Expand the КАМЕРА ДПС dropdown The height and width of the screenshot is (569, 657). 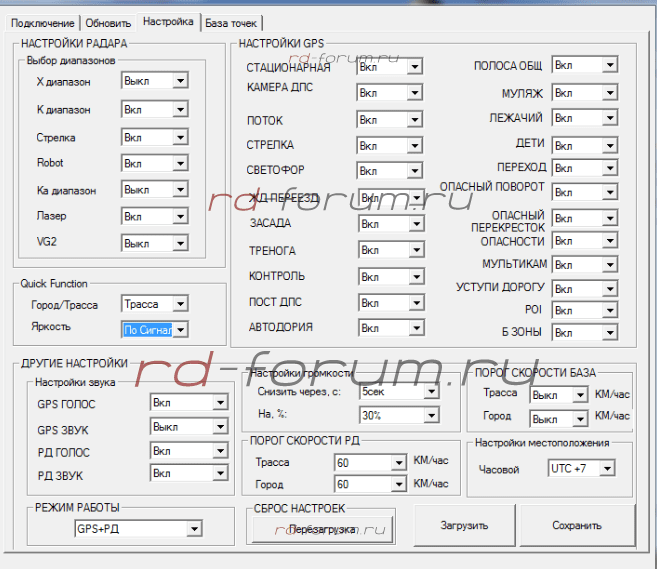[390, 93]
